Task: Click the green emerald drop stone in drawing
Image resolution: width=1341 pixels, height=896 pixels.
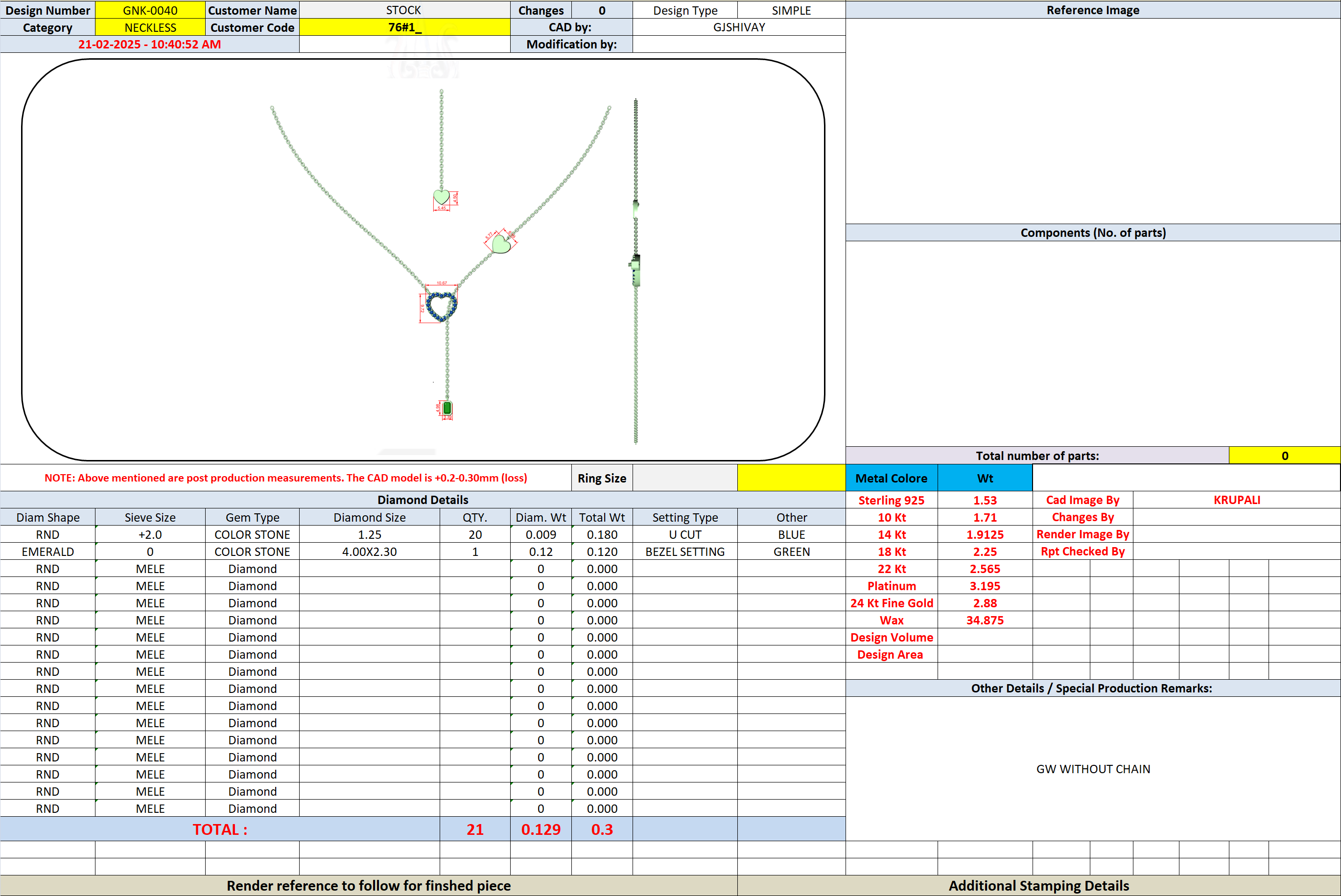Action: (x=447, y=408)
